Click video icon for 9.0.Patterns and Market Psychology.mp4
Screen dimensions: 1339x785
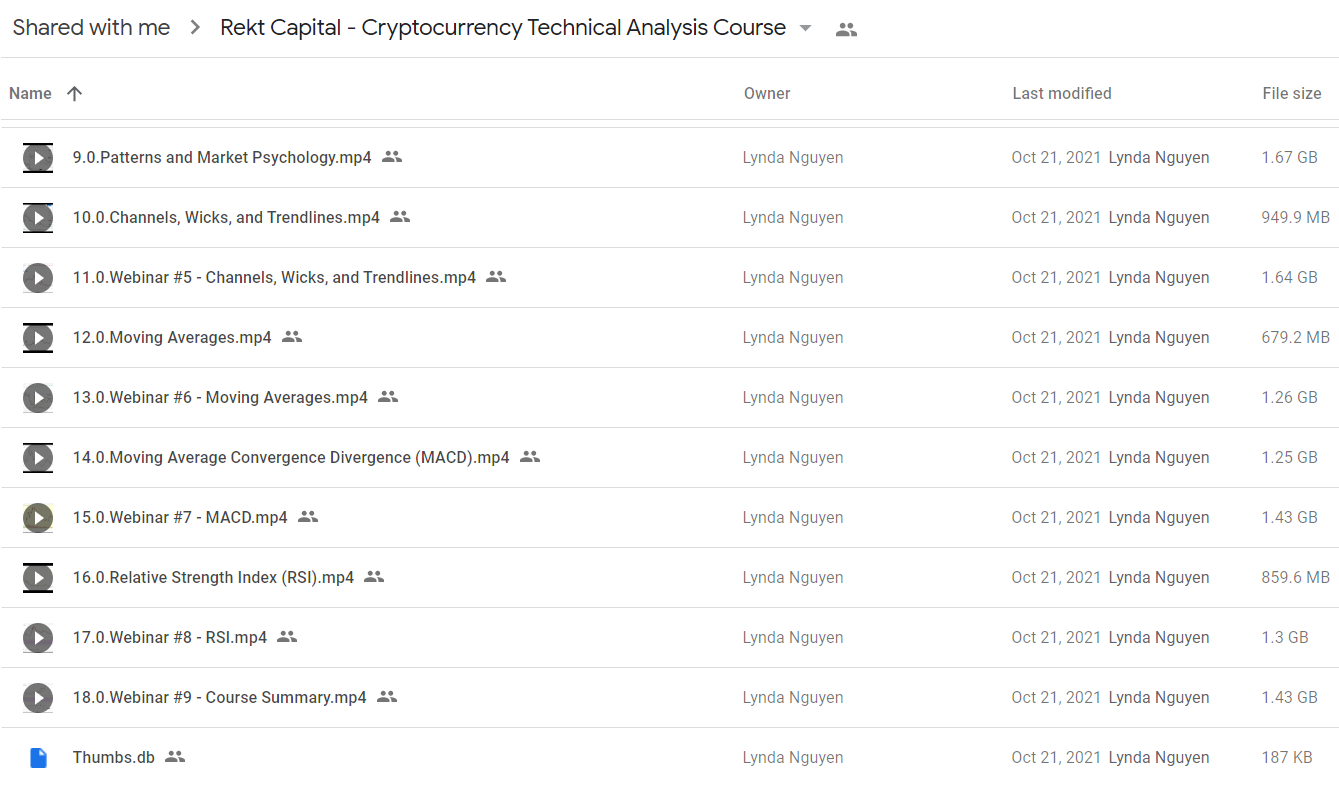[38, 157]
